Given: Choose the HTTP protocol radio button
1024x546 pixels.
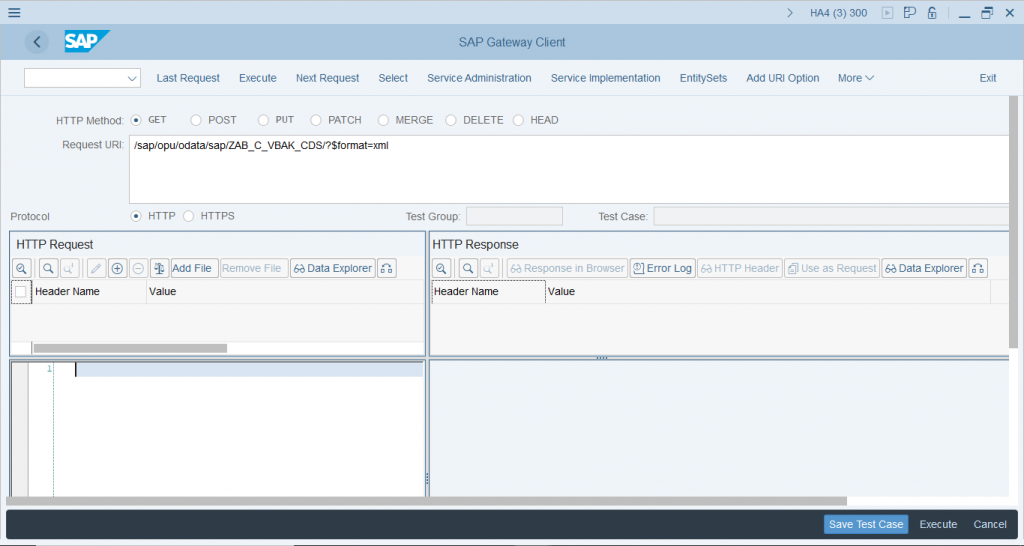Looking at the screenshot, I should click(136, 216).
